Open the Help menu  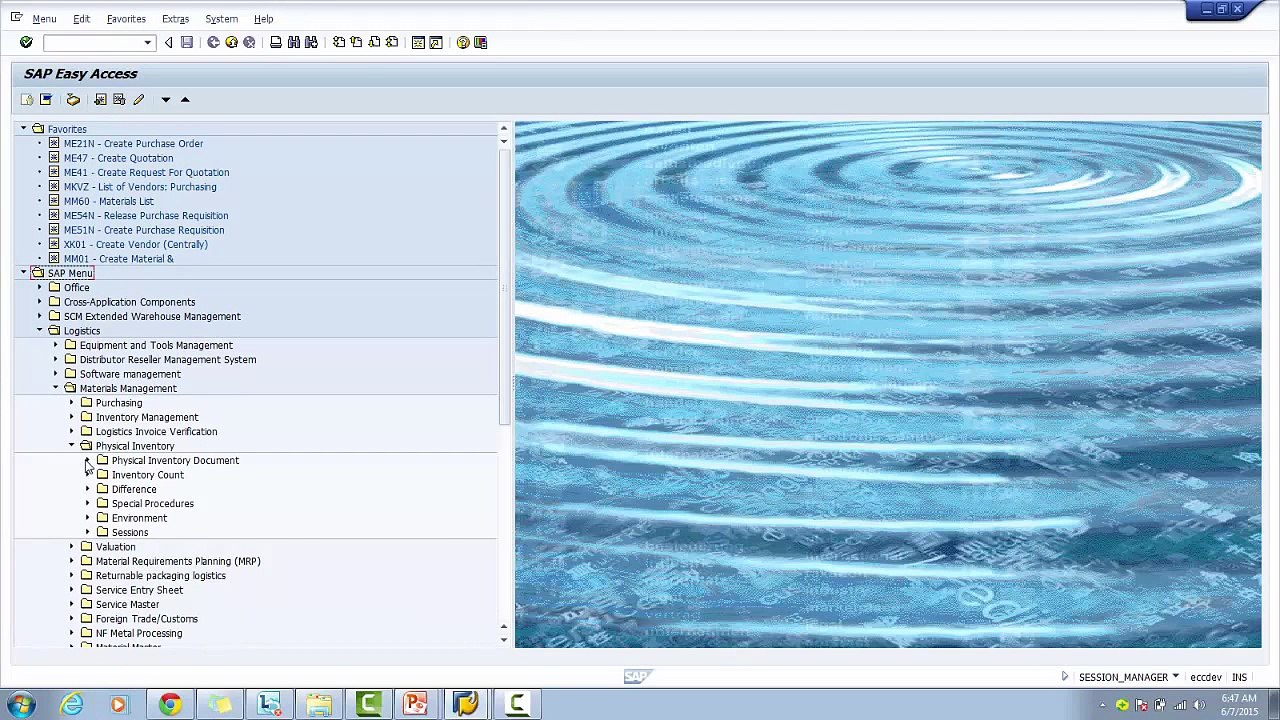[263, 19]
